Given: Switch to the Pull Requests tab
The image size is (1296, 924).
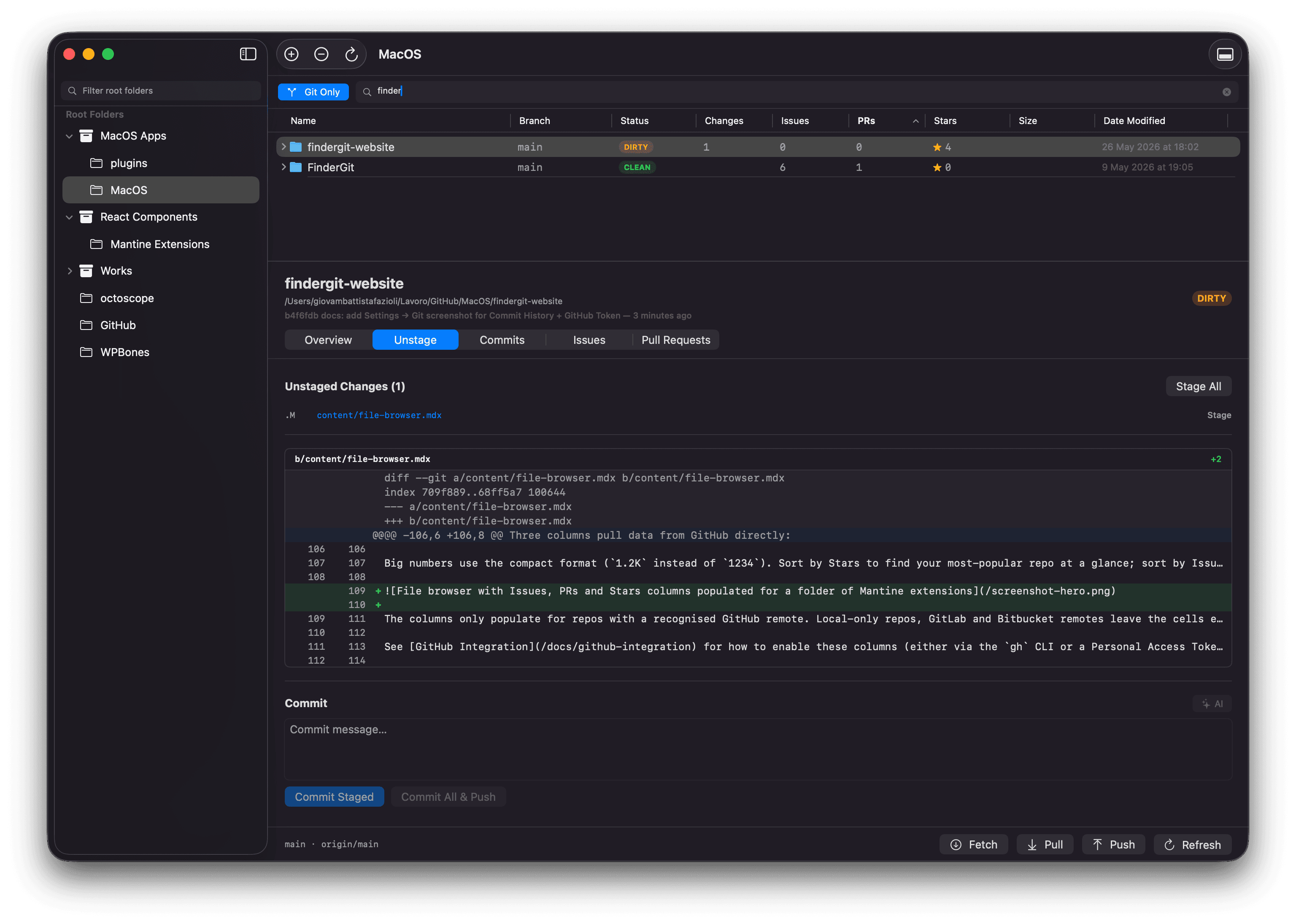Looking at the screenshot, I should pos(676,340).
